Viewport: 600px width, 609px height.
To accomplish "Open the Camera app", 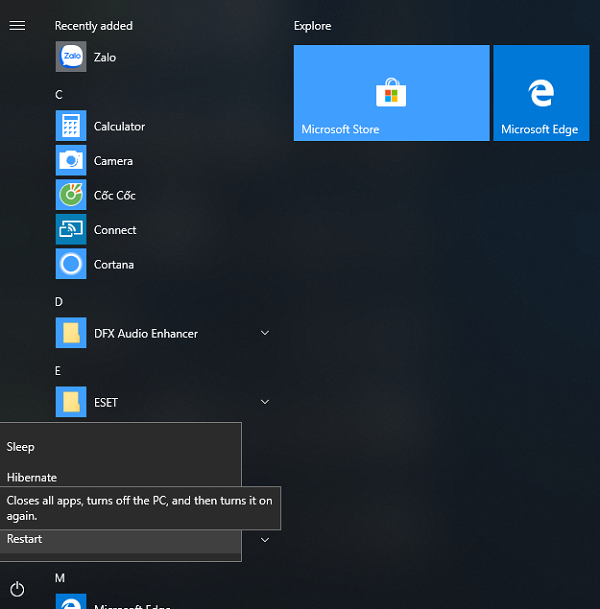I will tap(71, 161).
